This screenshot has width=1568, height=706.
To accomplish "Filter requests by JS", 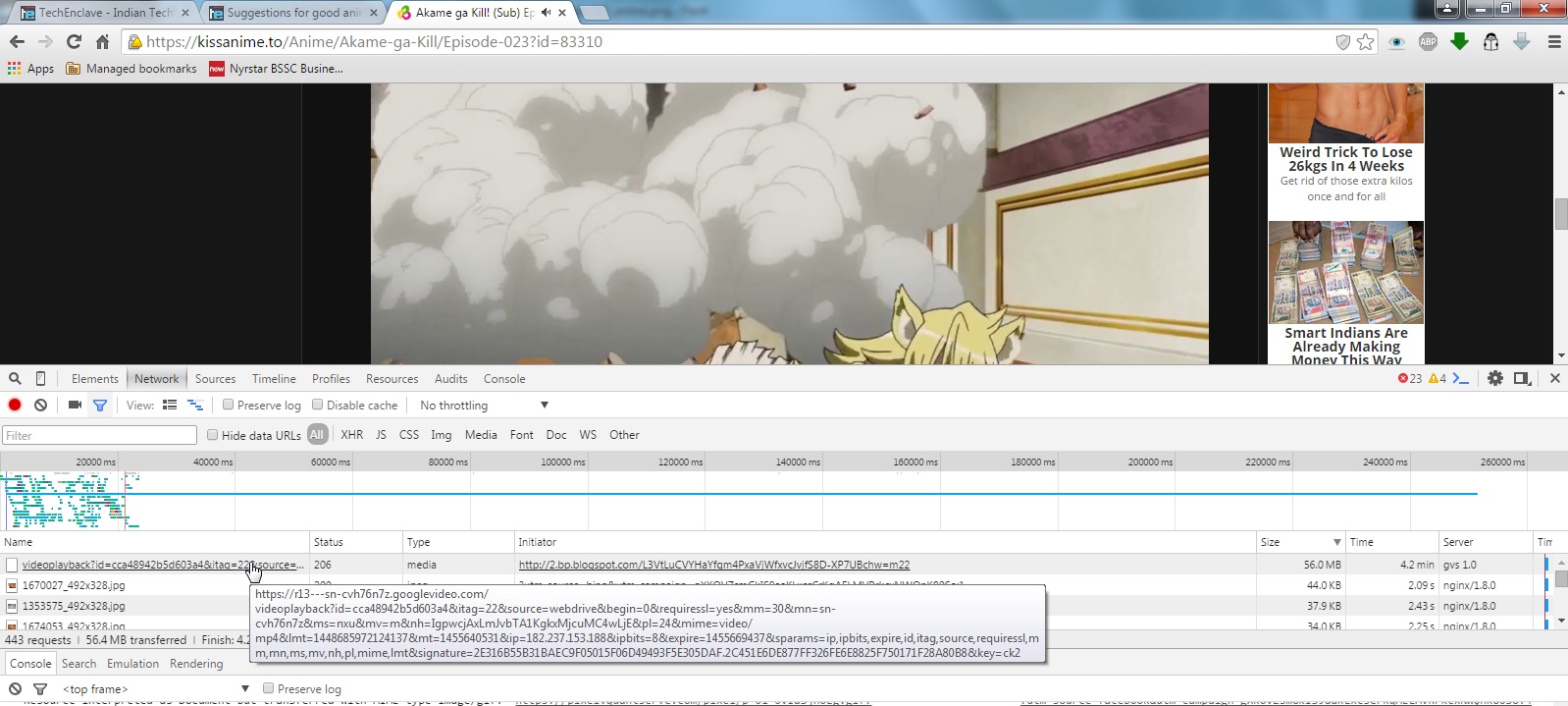I will [381, 435].
